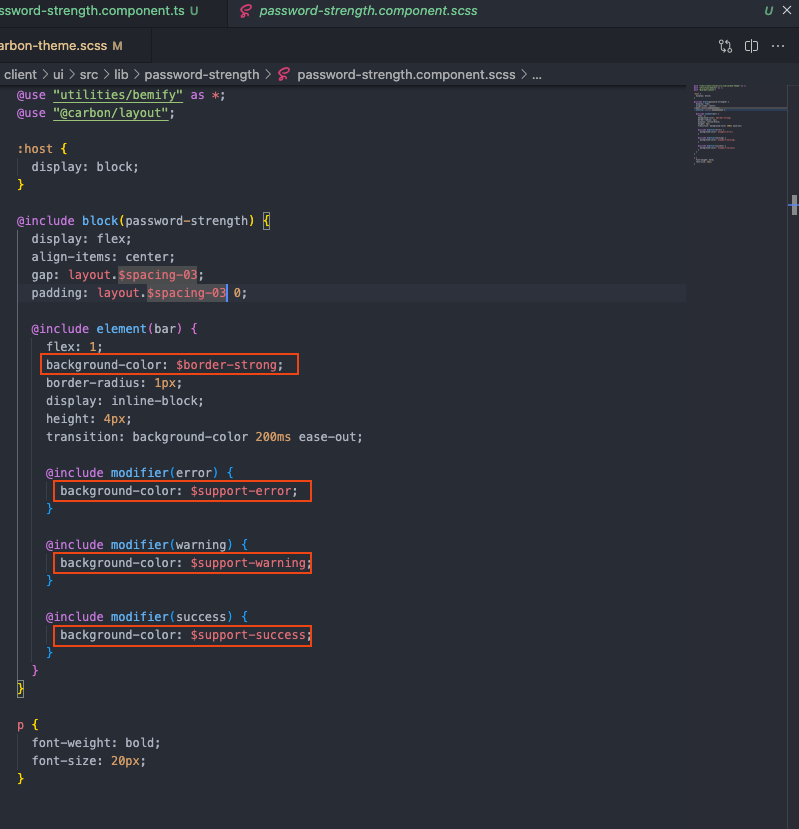Click 'display: inline-block;' line
The width and height of the screenshot is (799, 829).
(x=125, y=401)
